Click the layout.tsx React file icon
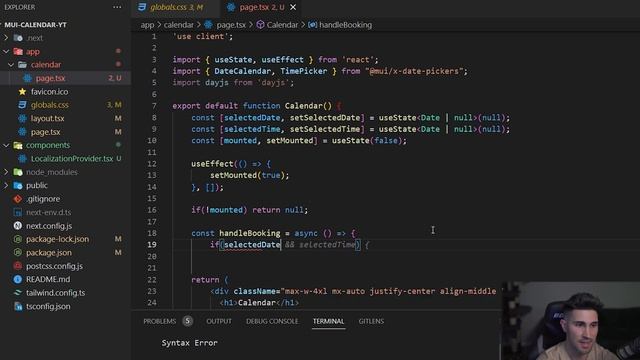The width and height of the screenshot is (640, 360). pyautogui.click(x=22, y=118)
